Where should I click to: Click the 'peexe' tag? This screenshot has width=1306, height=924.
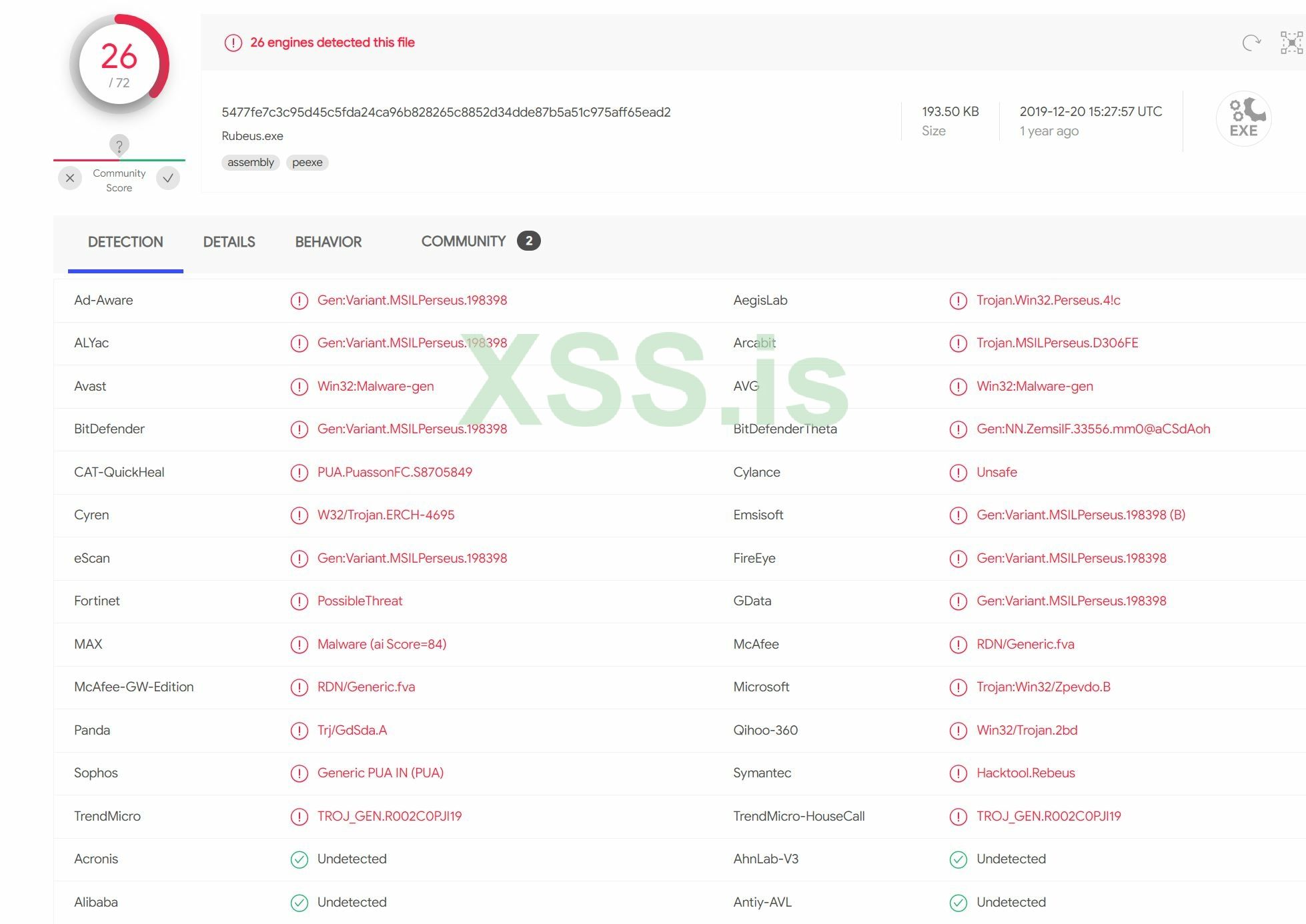click(x=307, y=163)
